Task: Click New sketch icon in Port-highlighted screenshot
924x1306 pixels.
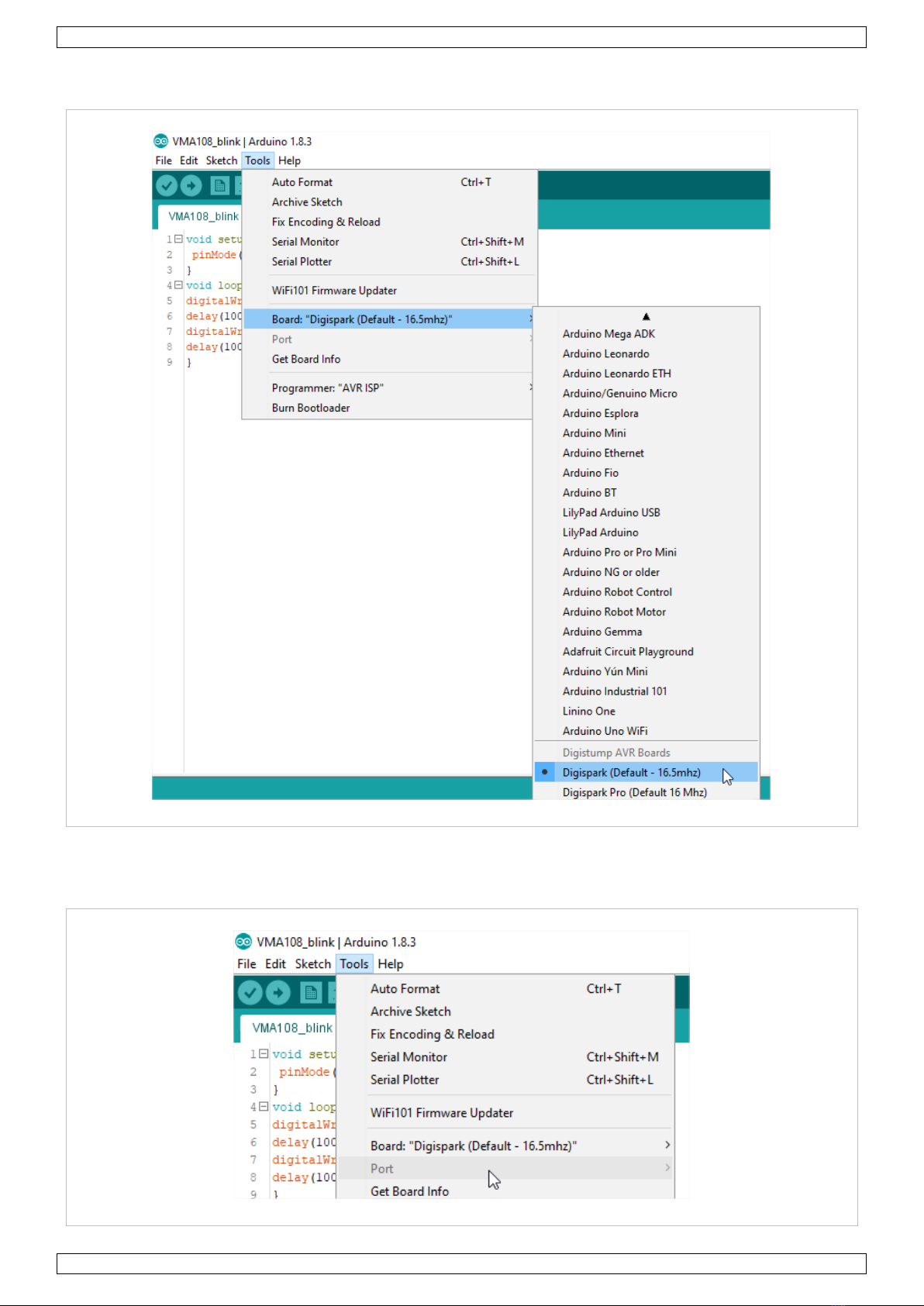Action: 311,993
